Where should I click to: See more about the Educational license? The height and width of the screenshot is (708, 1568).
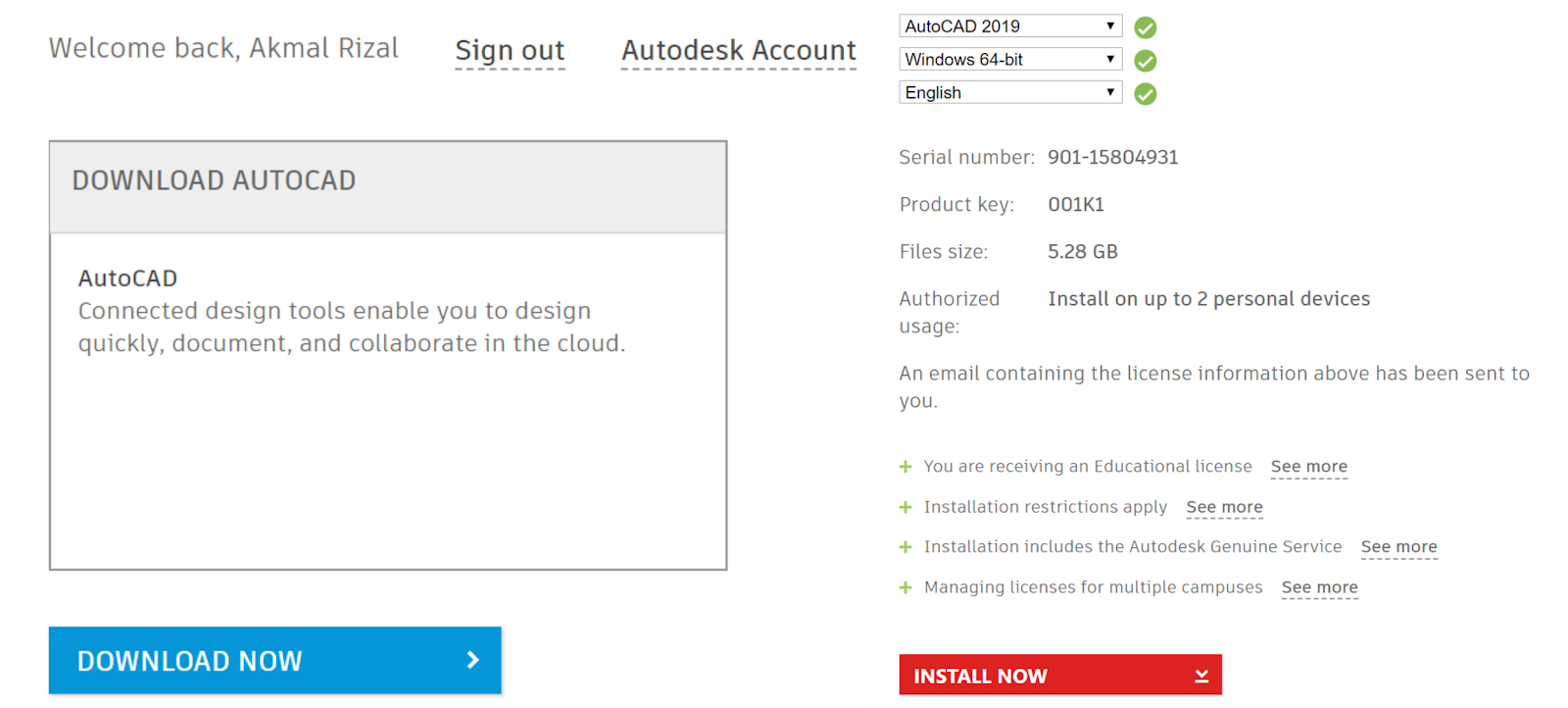click(1308, 467)
